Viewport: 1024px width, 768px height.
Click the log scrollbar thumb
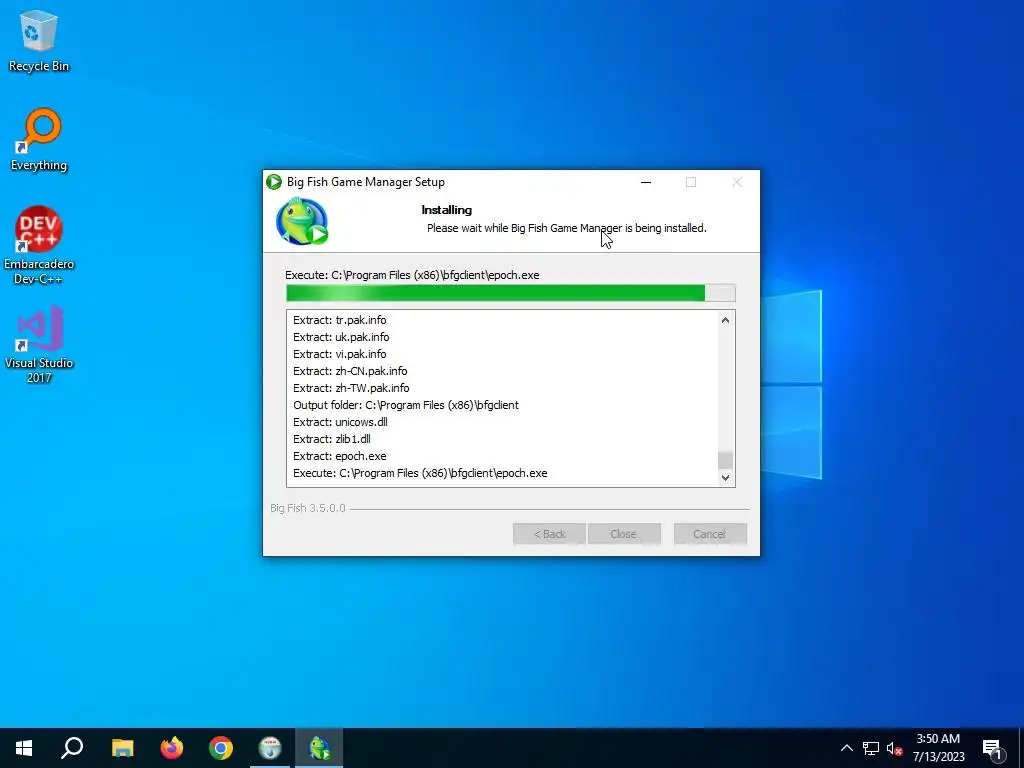[725, 460]
